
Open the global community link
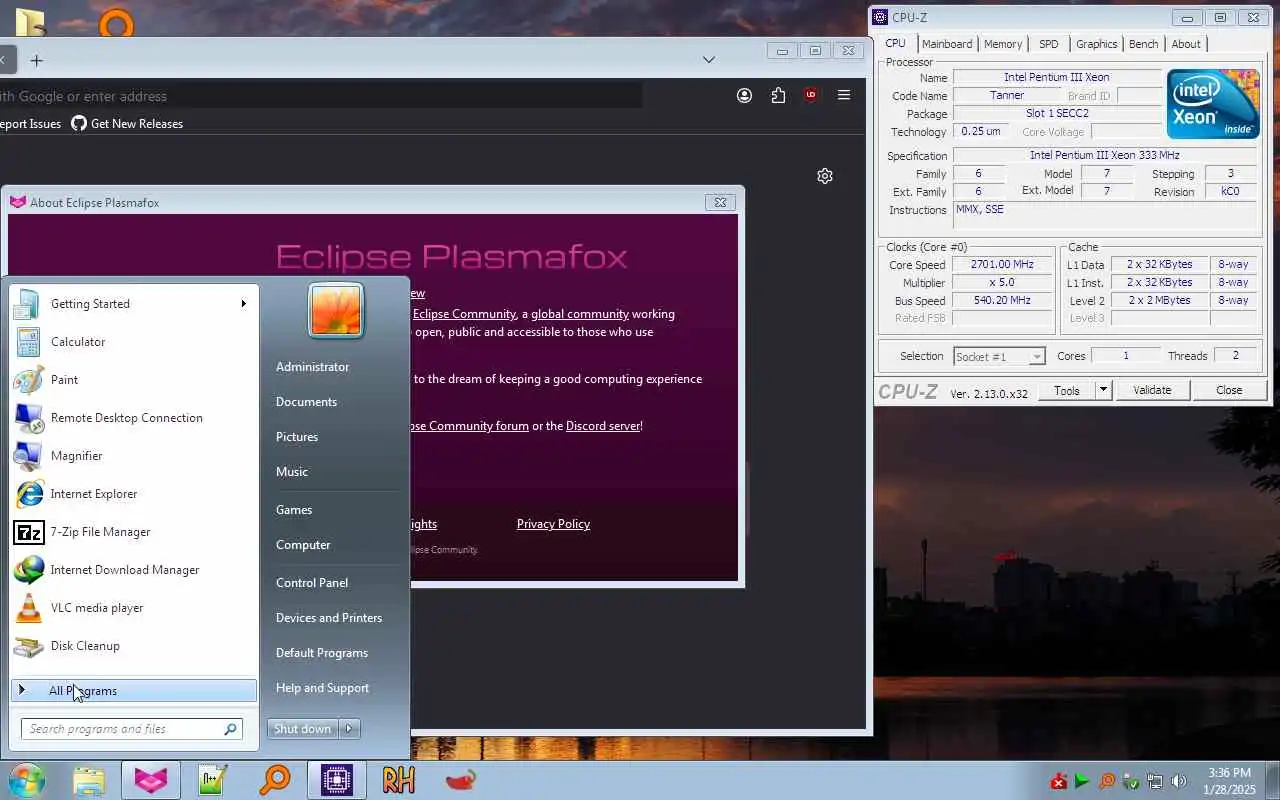(580, 314)
